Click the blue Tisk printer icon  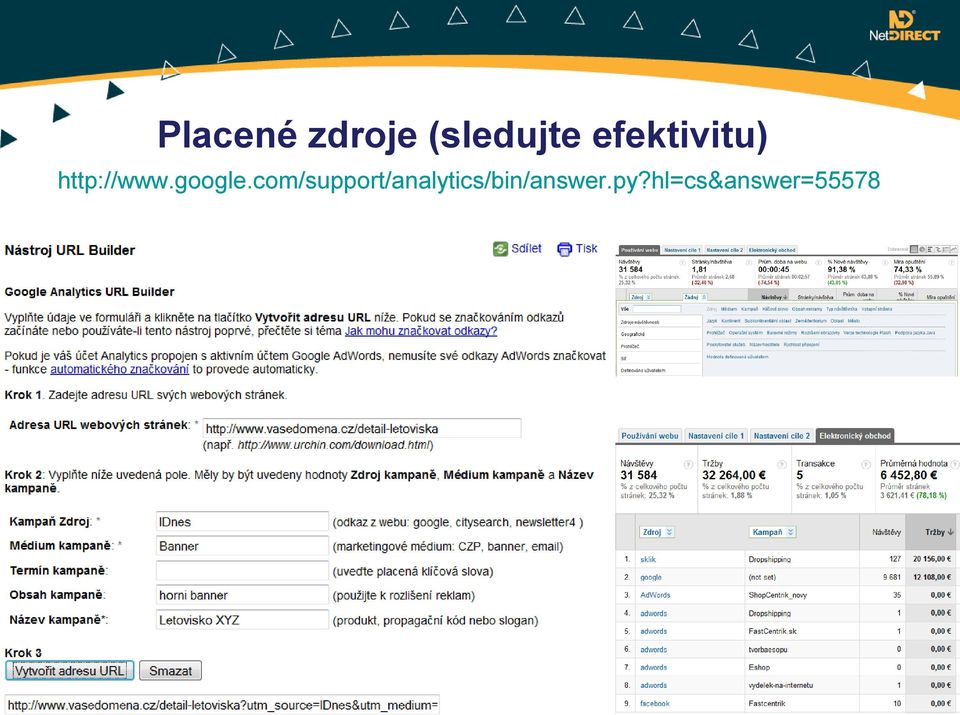(564, 249)
